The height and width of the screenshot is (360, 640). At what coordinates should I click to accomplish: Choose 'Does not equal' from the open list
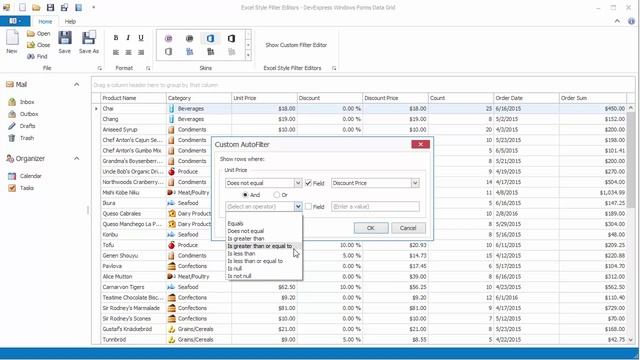246,231
